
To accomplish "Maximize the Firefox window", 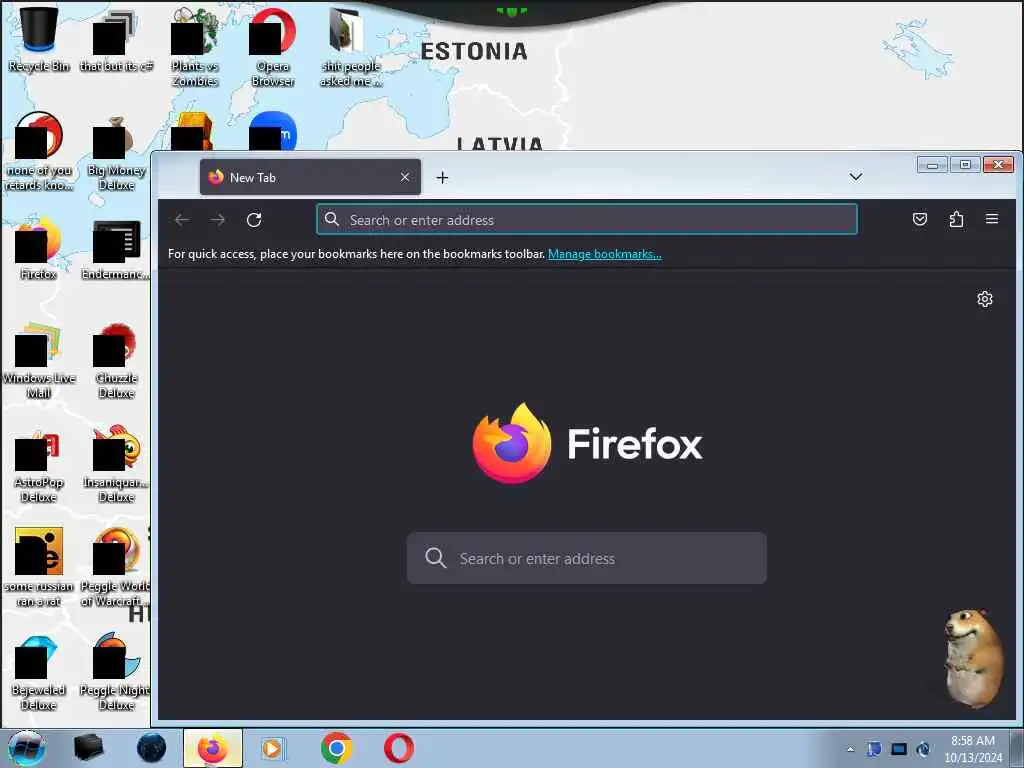I will point(965,165).
